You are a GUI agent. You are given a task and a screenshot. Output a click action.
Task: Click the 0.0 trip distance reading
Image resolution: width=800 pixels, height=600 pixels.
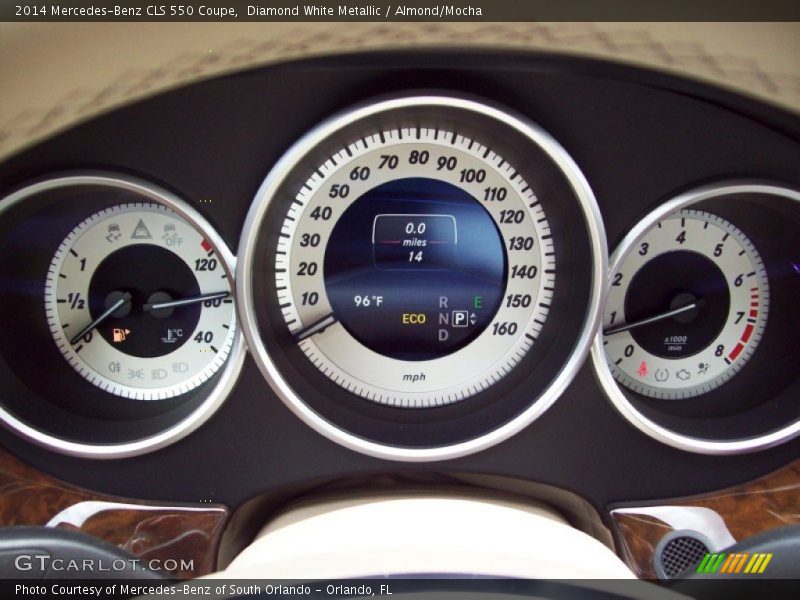point(415,228)
